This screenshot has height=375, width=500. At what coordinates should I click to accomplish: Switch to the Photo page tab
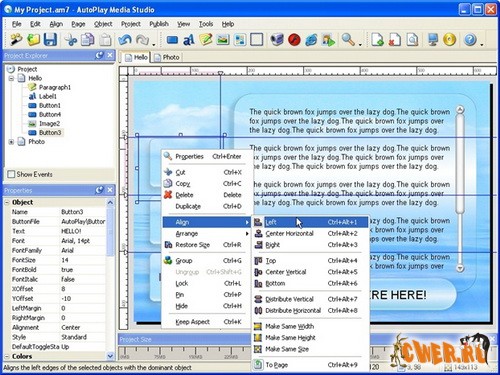tap(167, 57)
